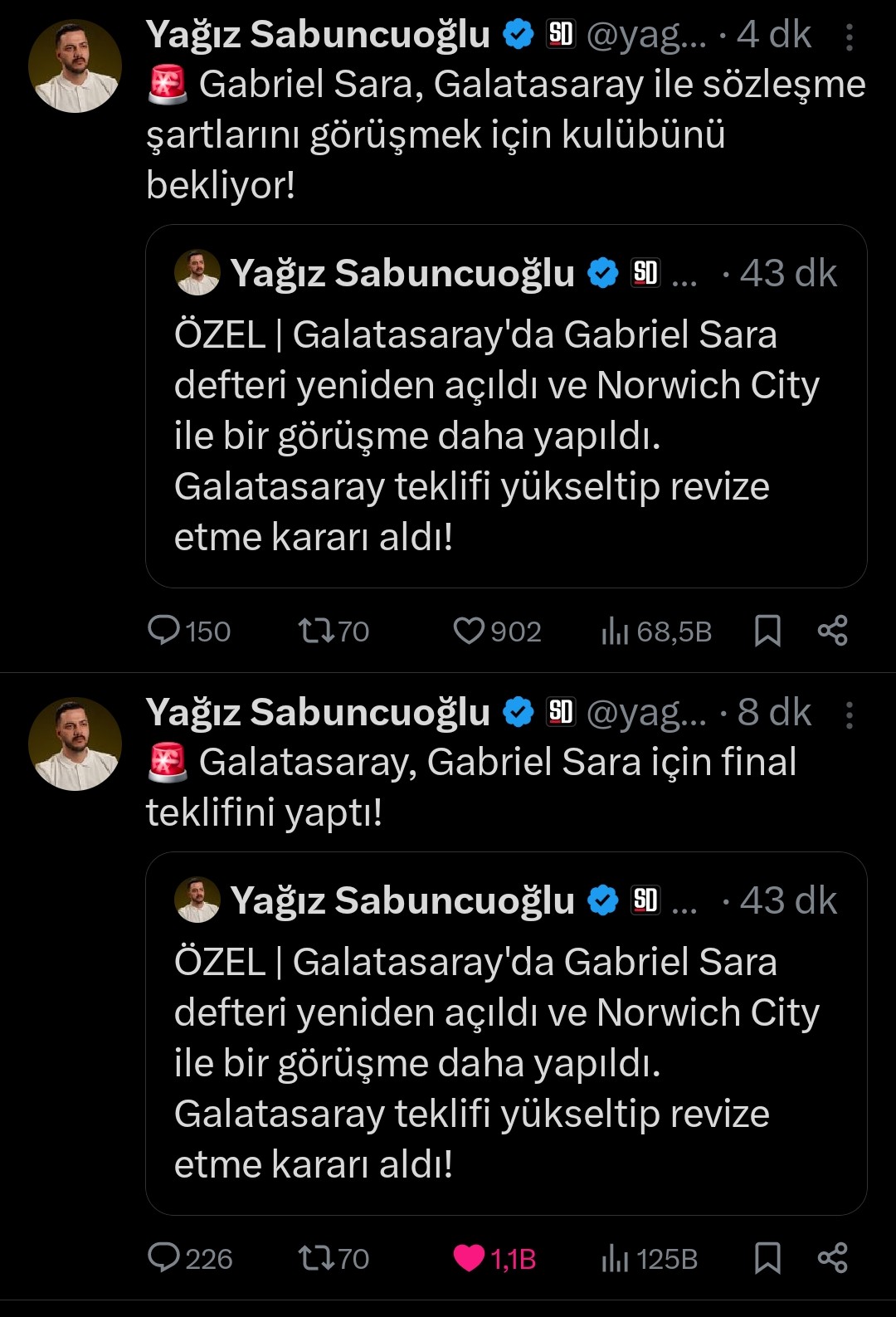
Task: Open author name link in second tweet header
Action: pos(318,712)
